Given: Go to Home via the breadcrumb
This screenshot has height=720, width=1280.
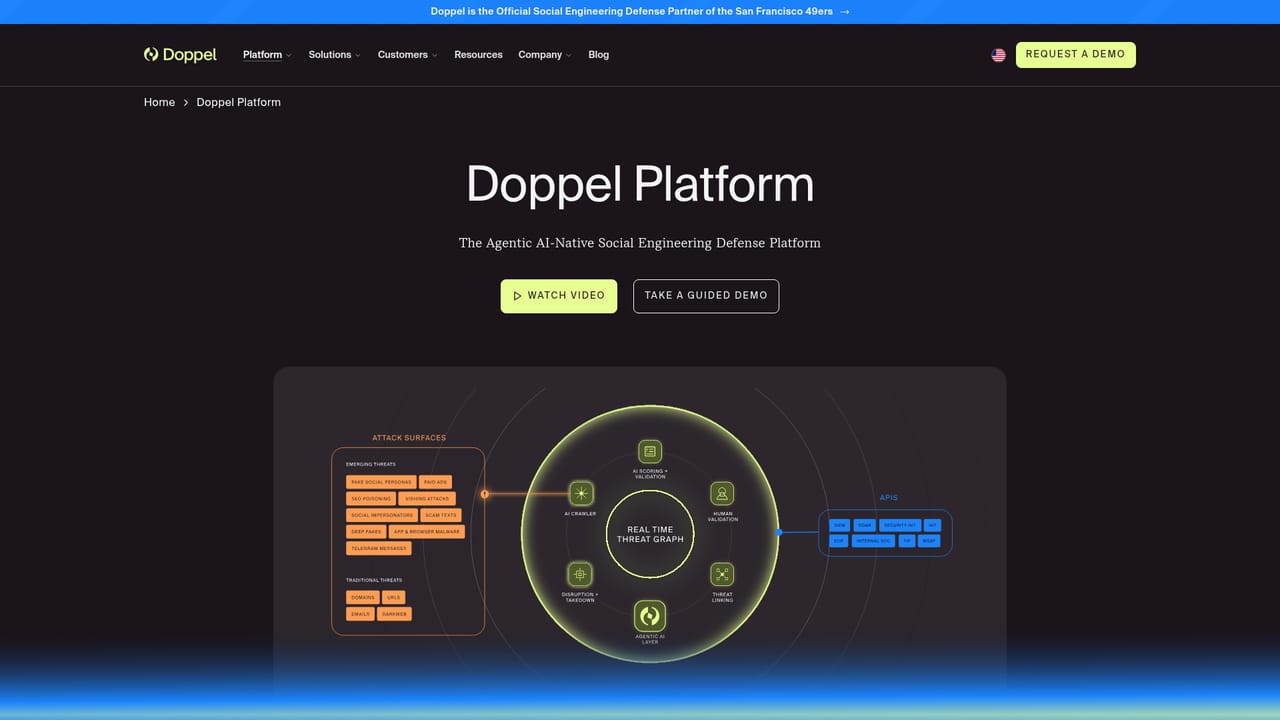Looking at the screenshot, I should [159, 102].
